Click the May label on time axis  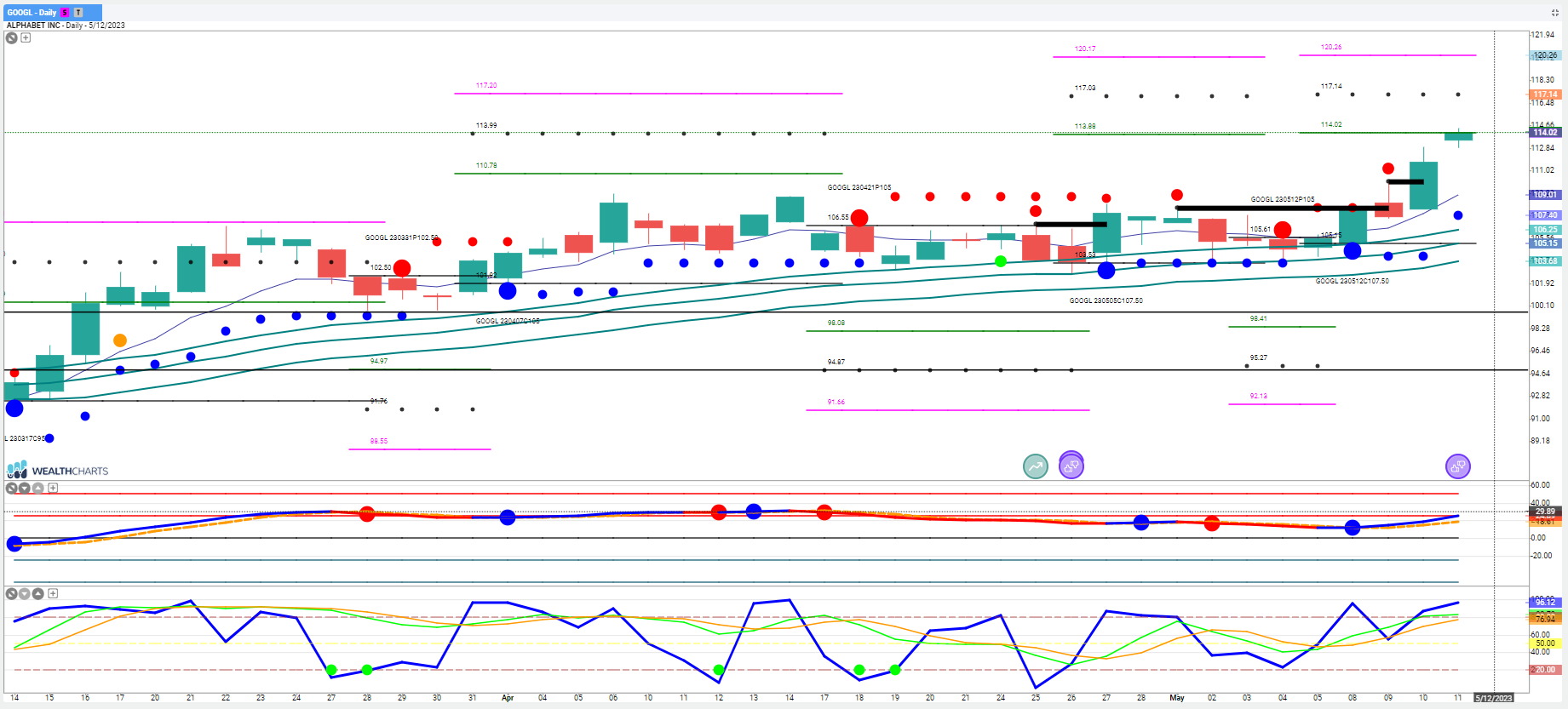click(1177, 698)
